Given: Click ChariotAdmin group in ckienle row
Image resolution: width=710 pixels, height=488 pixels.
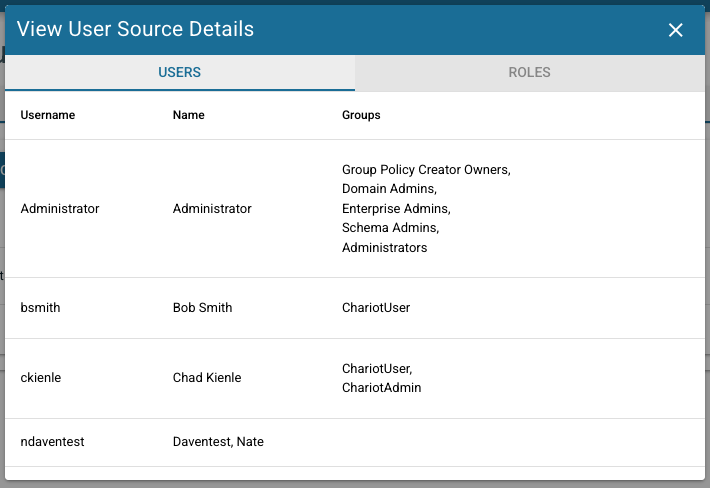Looking at the screenshot, I should (381, 388).
